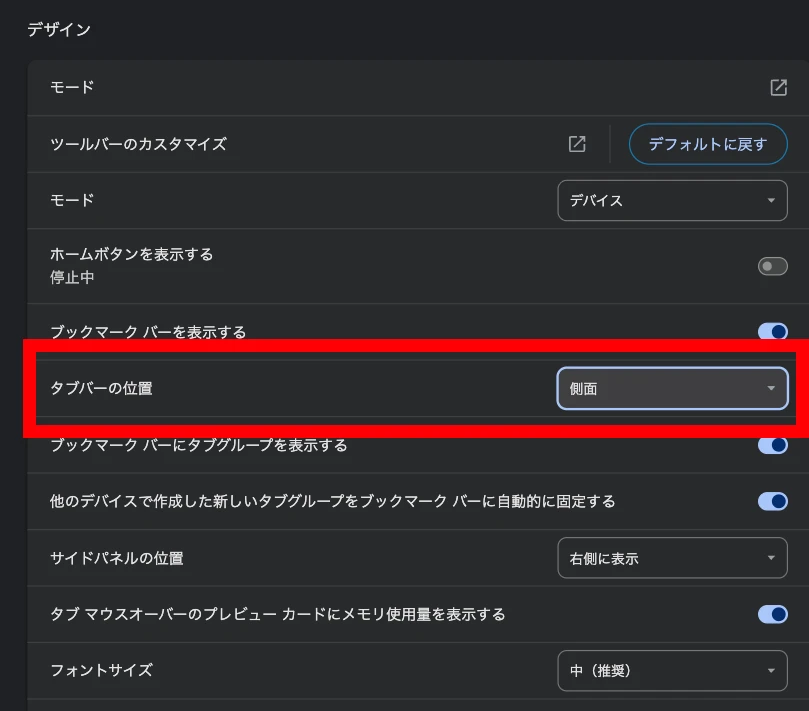The height and width of the screenshot is (711, 809).
Task: Click the arrow icon in the 側面 combo box
Action: (x=770, y=389)
